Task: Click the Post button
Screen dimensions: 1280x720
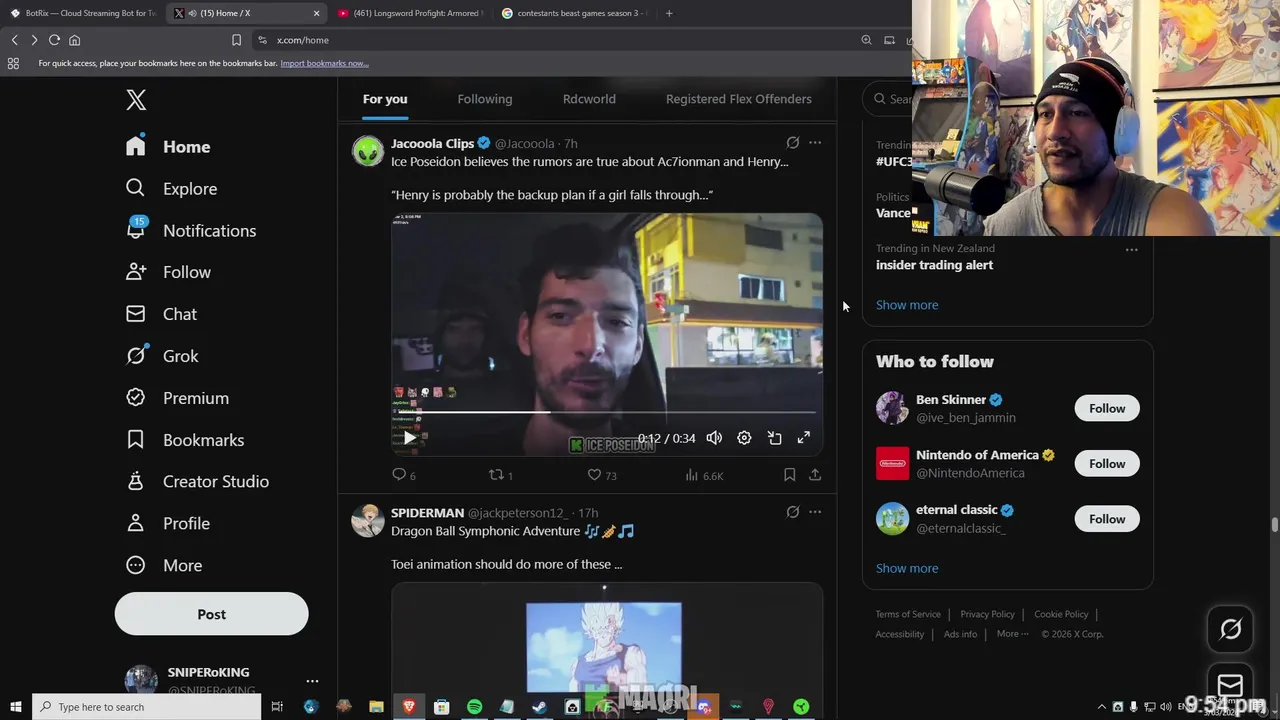Action: [211, 614]
